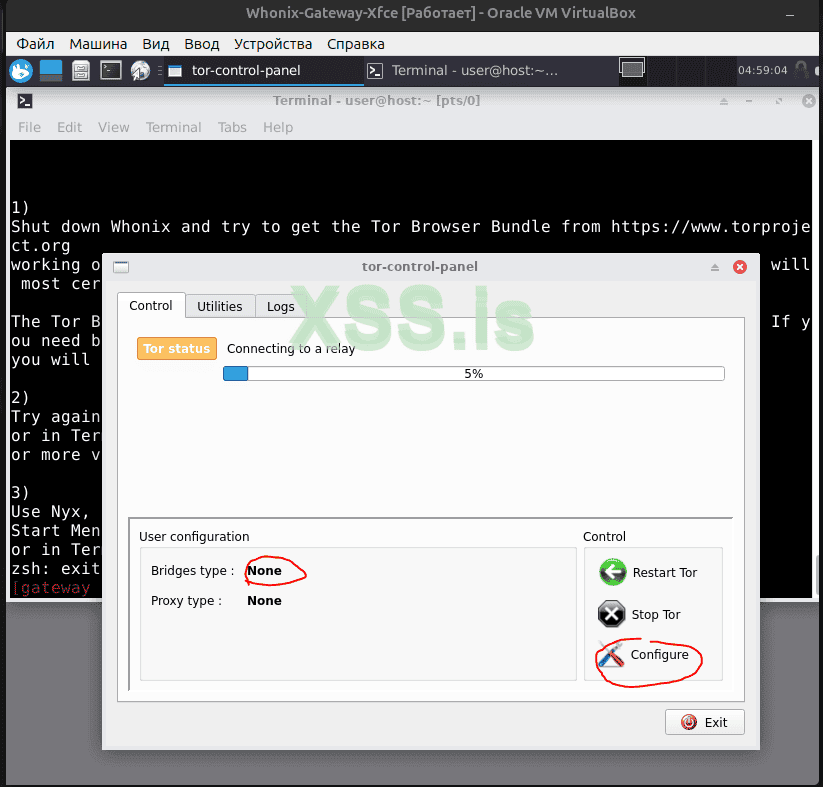
Task: Click tor-control-panel window menu icon
Action: pyautogui.click(x=121, y=267)
